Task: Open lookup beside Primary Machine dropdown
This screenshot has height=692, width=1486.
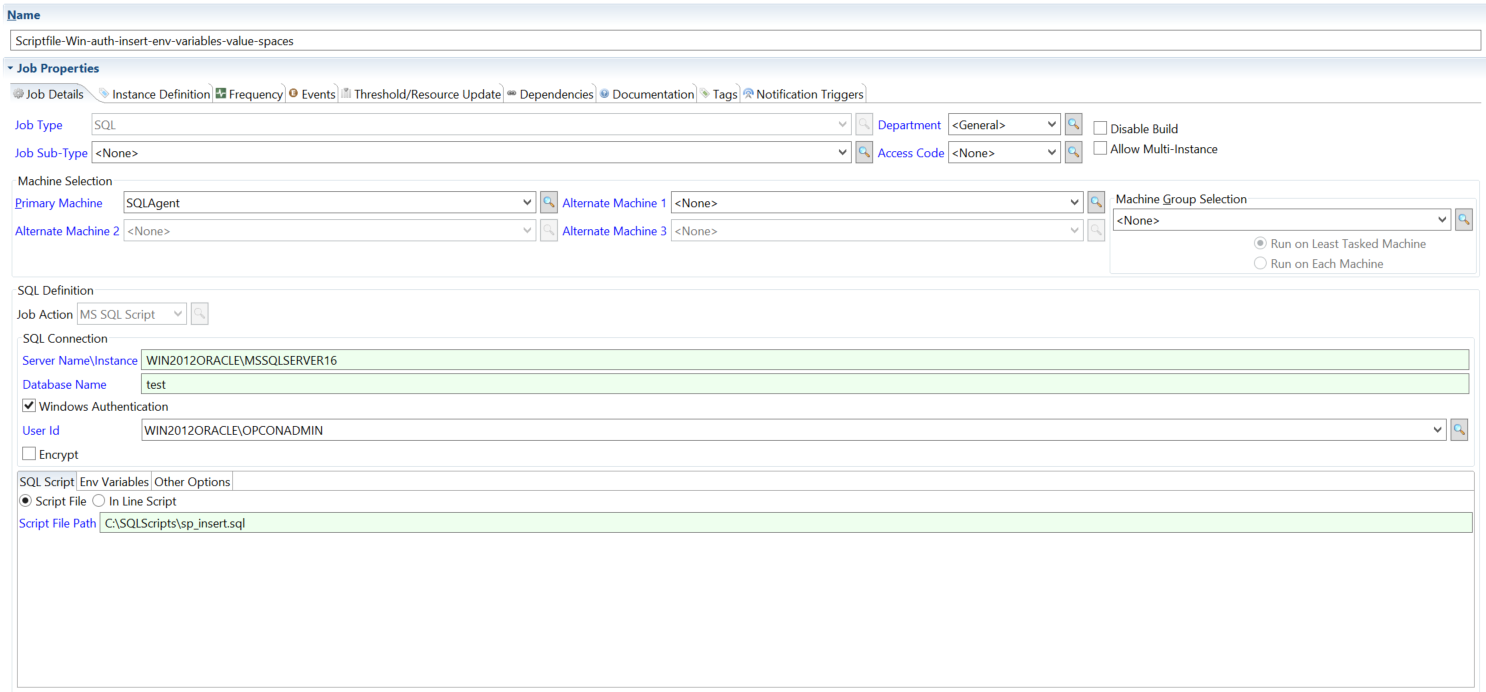Action: pyautogui.click(x=549, y=203)
